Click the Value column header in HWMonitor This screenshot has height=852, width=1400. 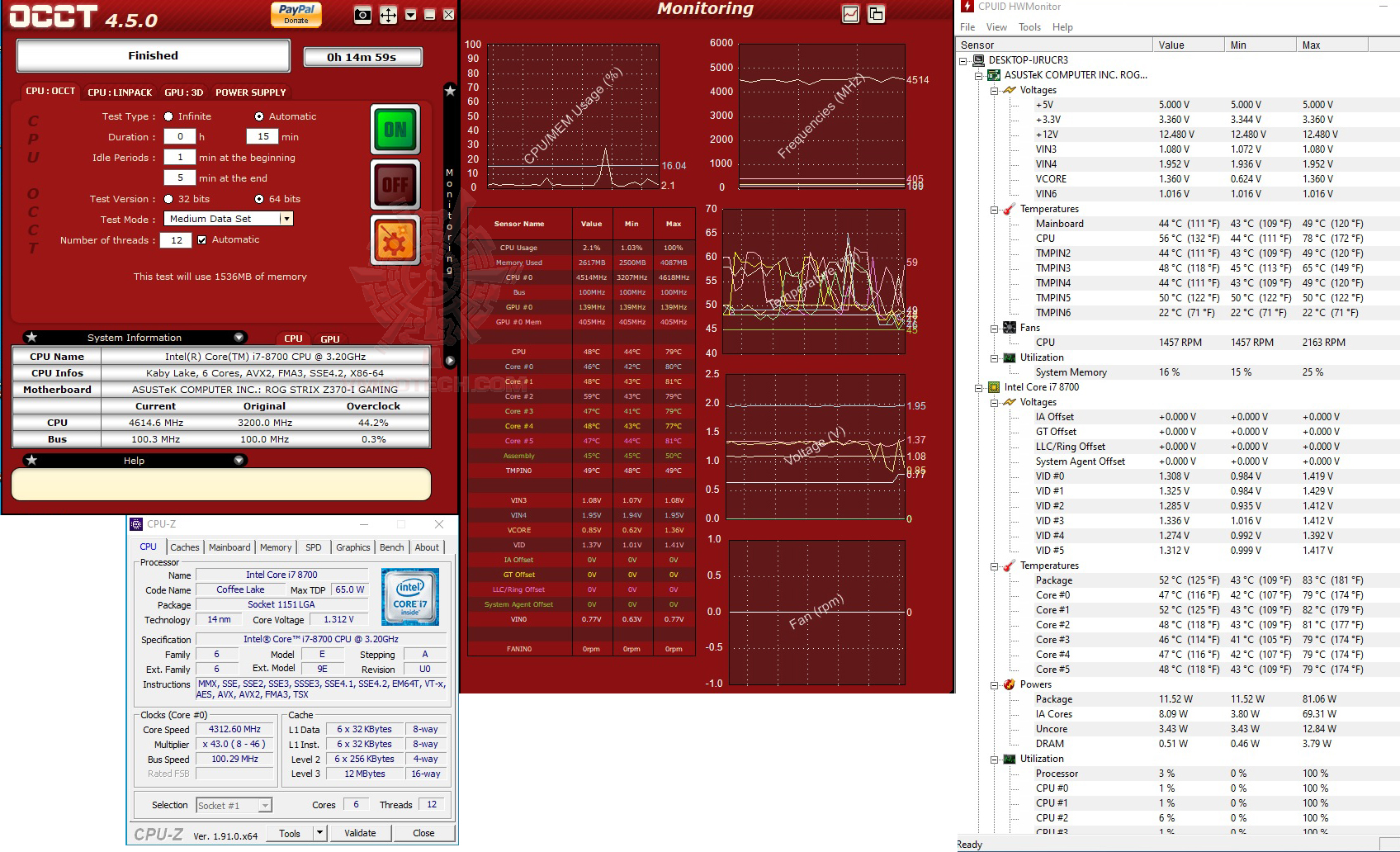(x=1188, y=45)
